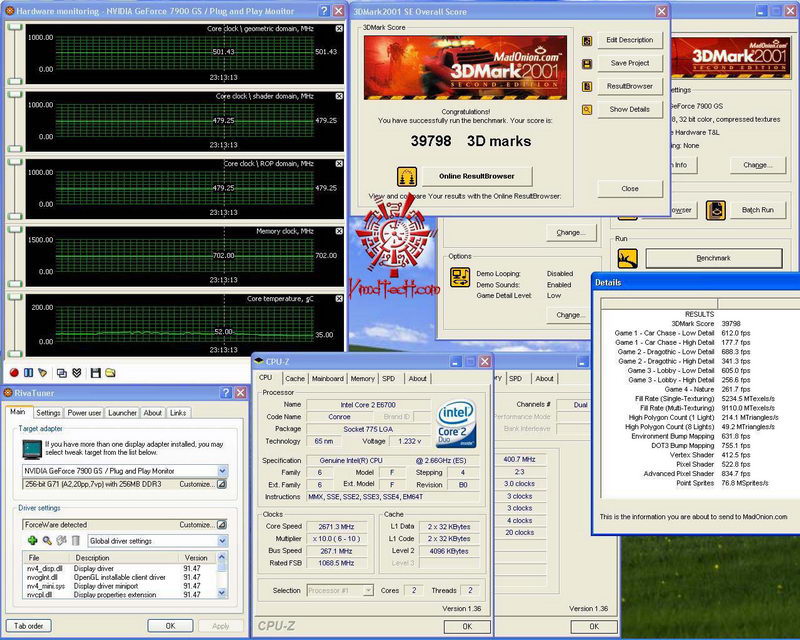Expand ForceWare detected Customize arrow

click(x=221, y=524)
